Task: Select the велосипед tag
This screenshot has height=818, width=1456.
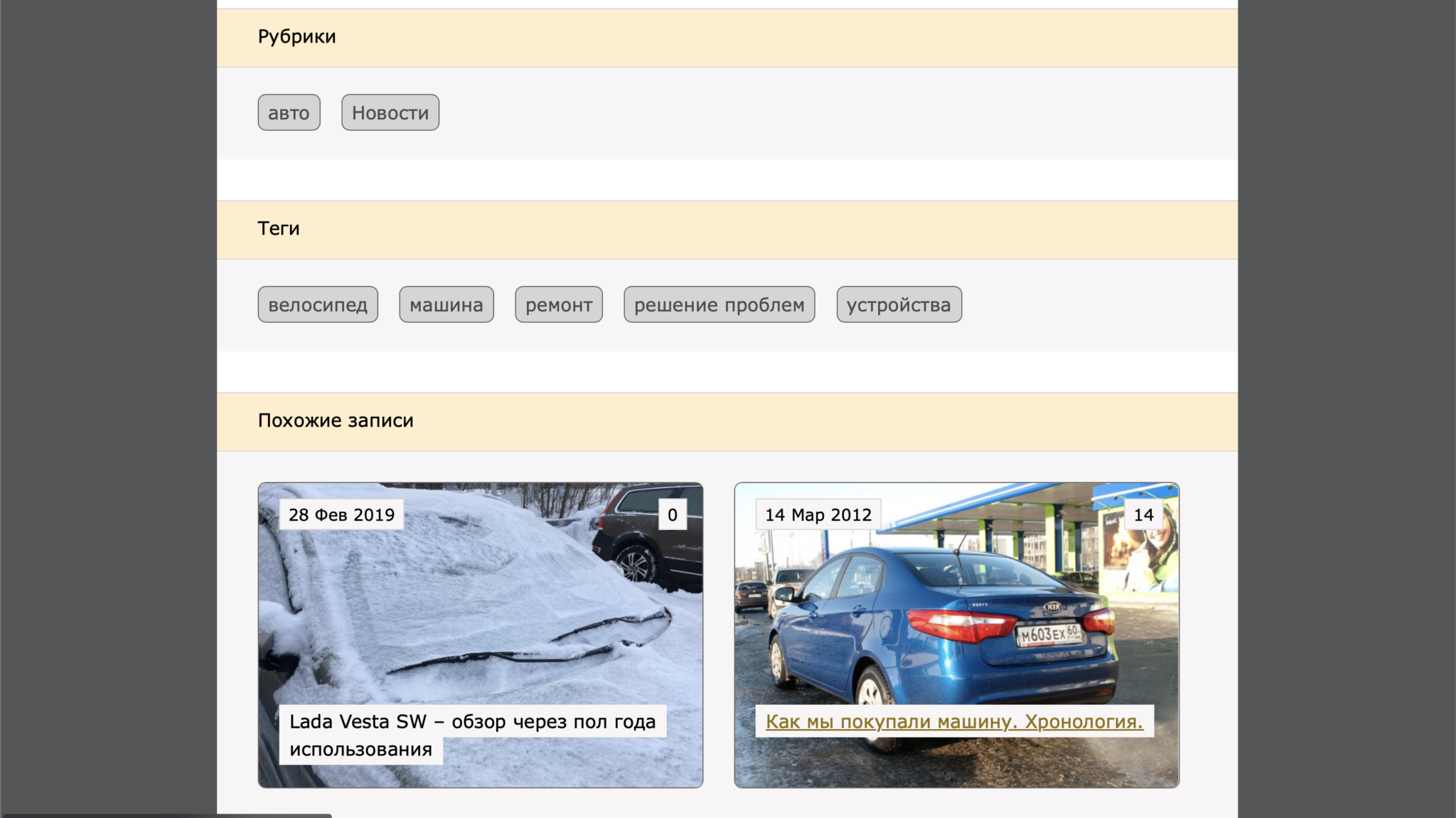Action: 318,304
